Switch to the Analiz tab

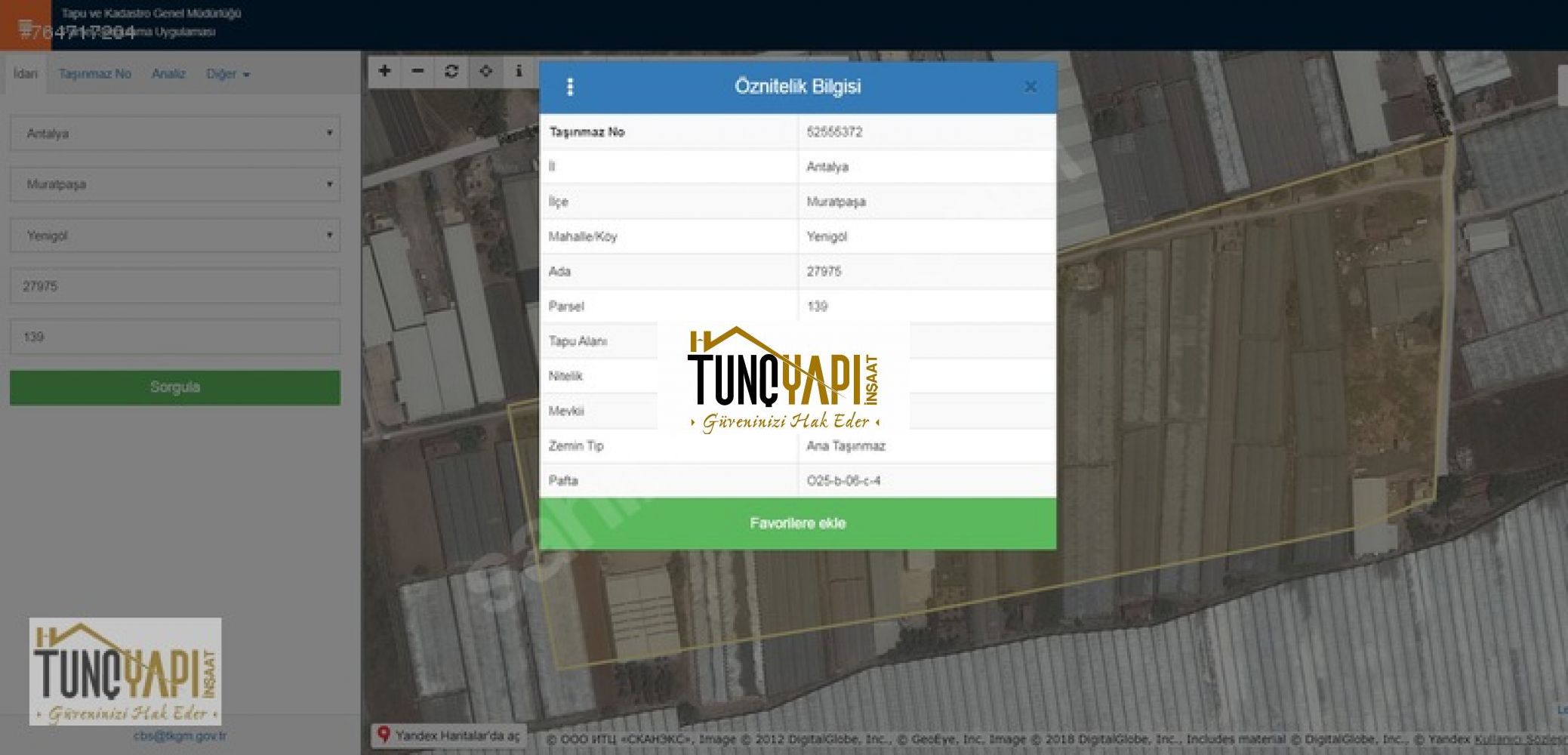[x=168, y=74]
